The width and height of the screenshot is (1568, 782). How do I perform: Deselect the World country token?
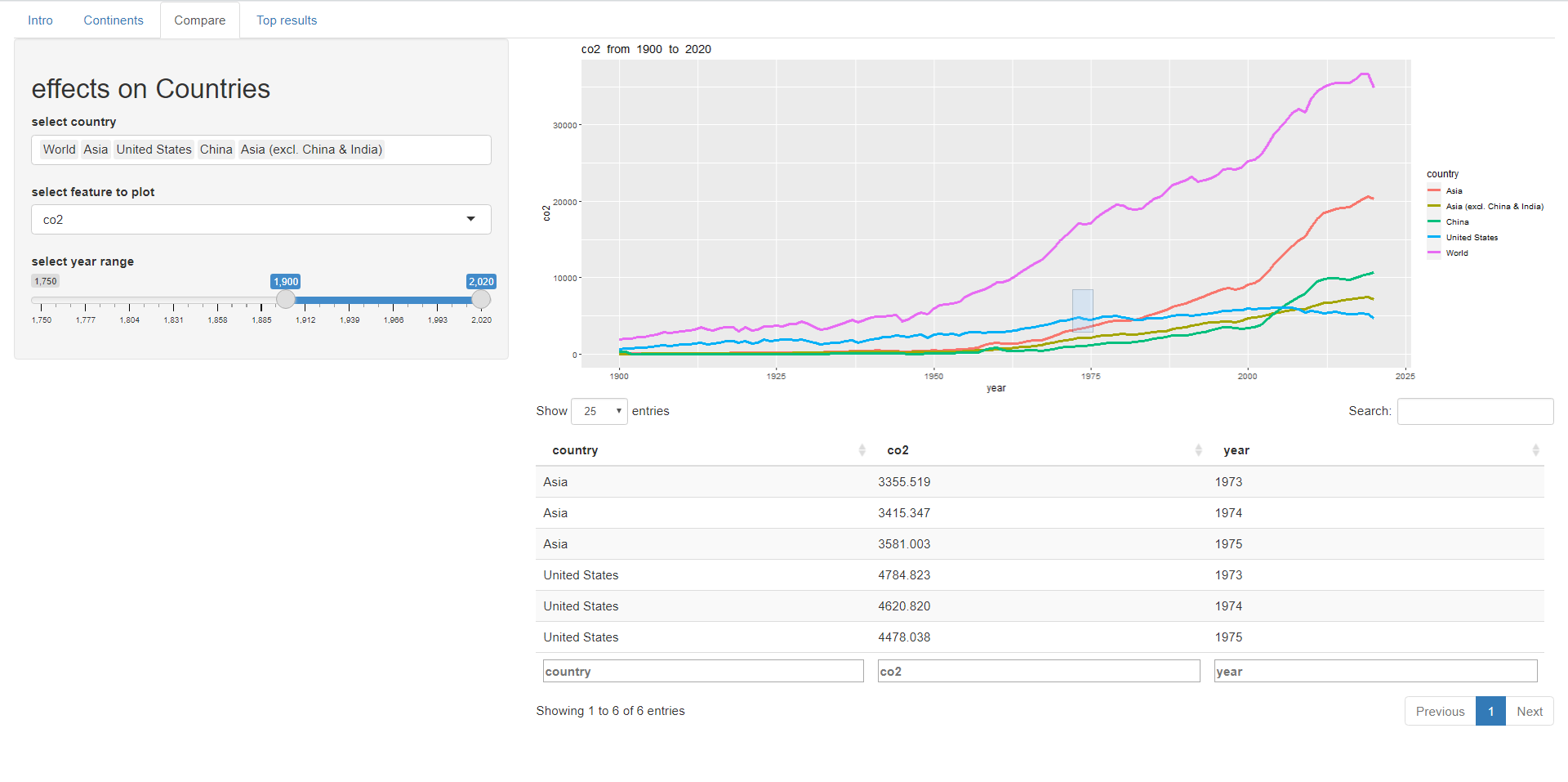[59, 150]
